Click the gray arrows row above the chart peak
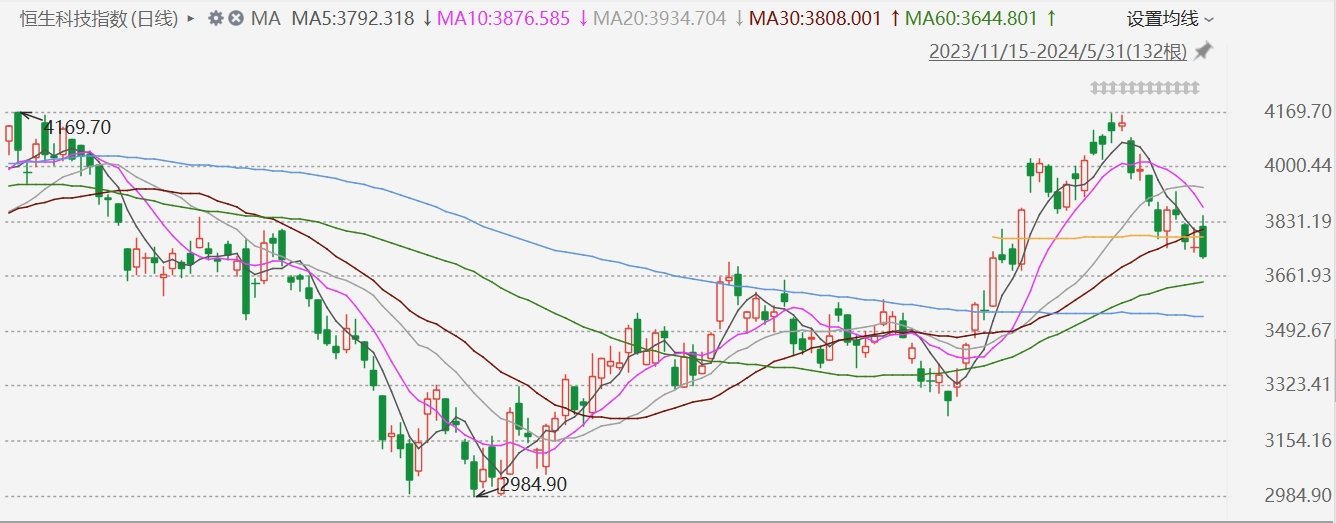 click(x=1144, y=88)
